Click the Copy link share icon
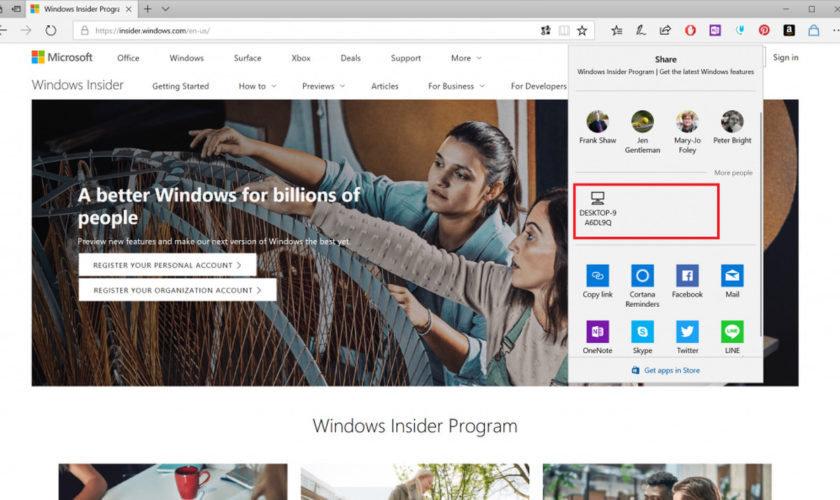The width and height of the screenshot is (840, 500). point(597,276)
